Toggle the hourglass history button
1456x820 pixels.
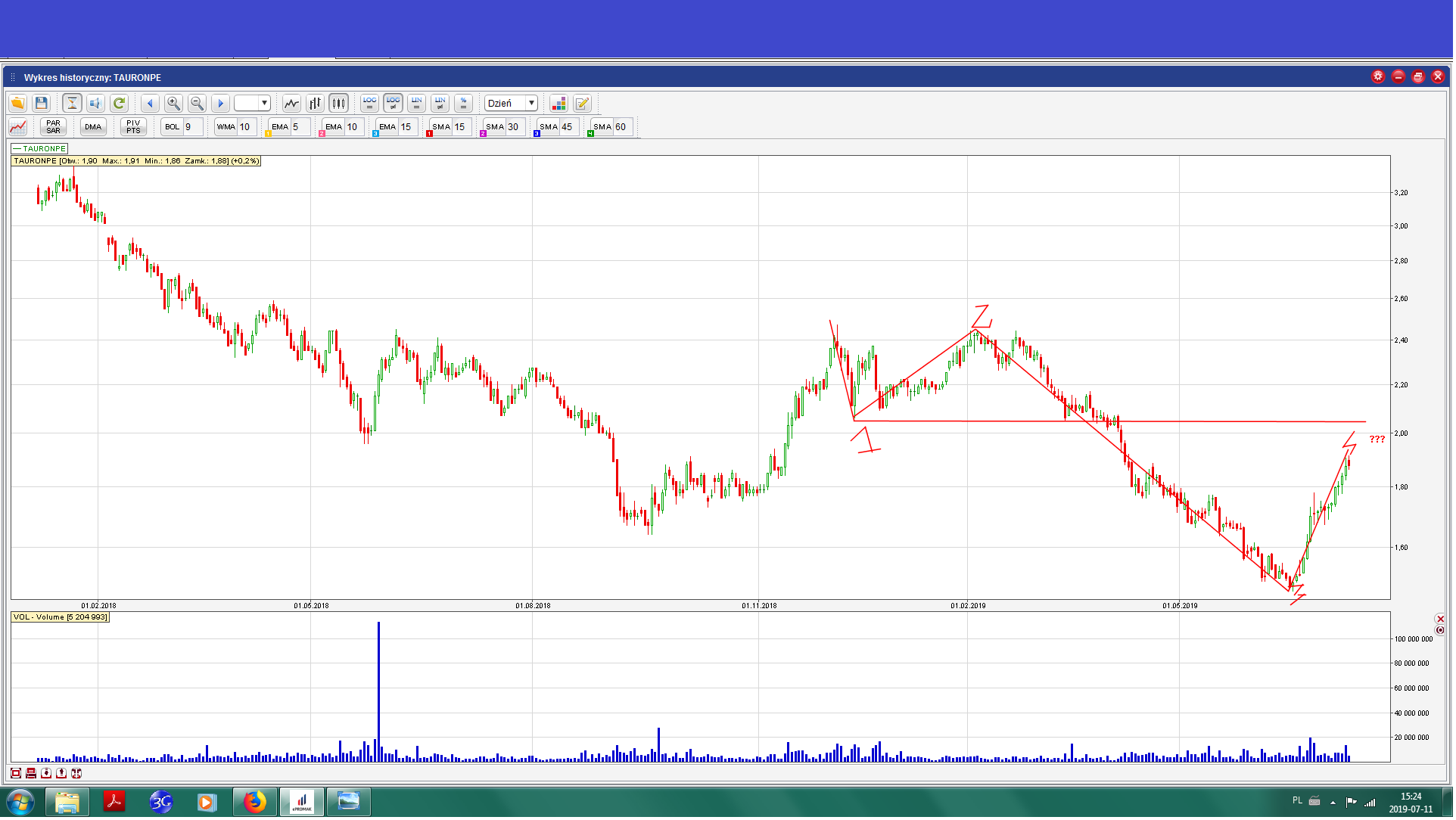(x=72, y=104)
